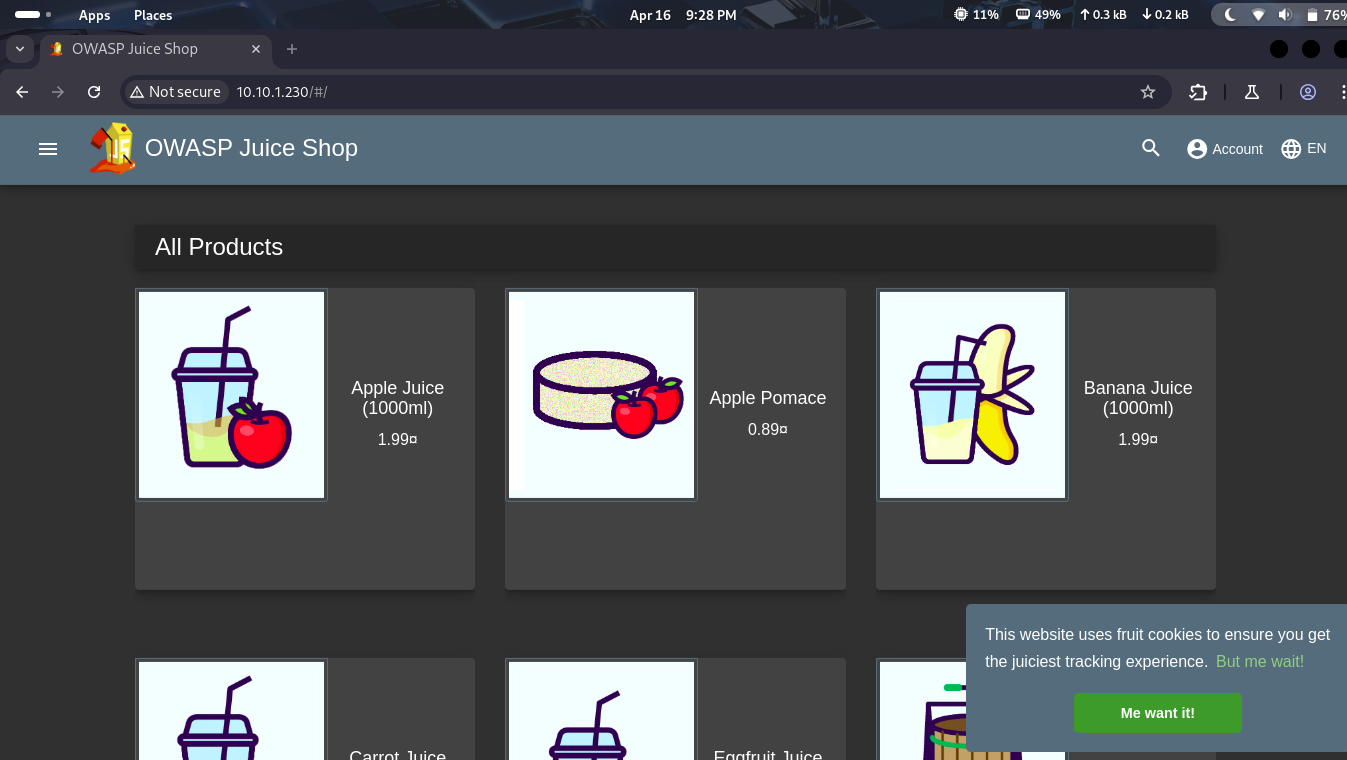Viewport: 1347px width, 760px height.
Task: Click the Juice Shop logo icon
Action: 112,148
